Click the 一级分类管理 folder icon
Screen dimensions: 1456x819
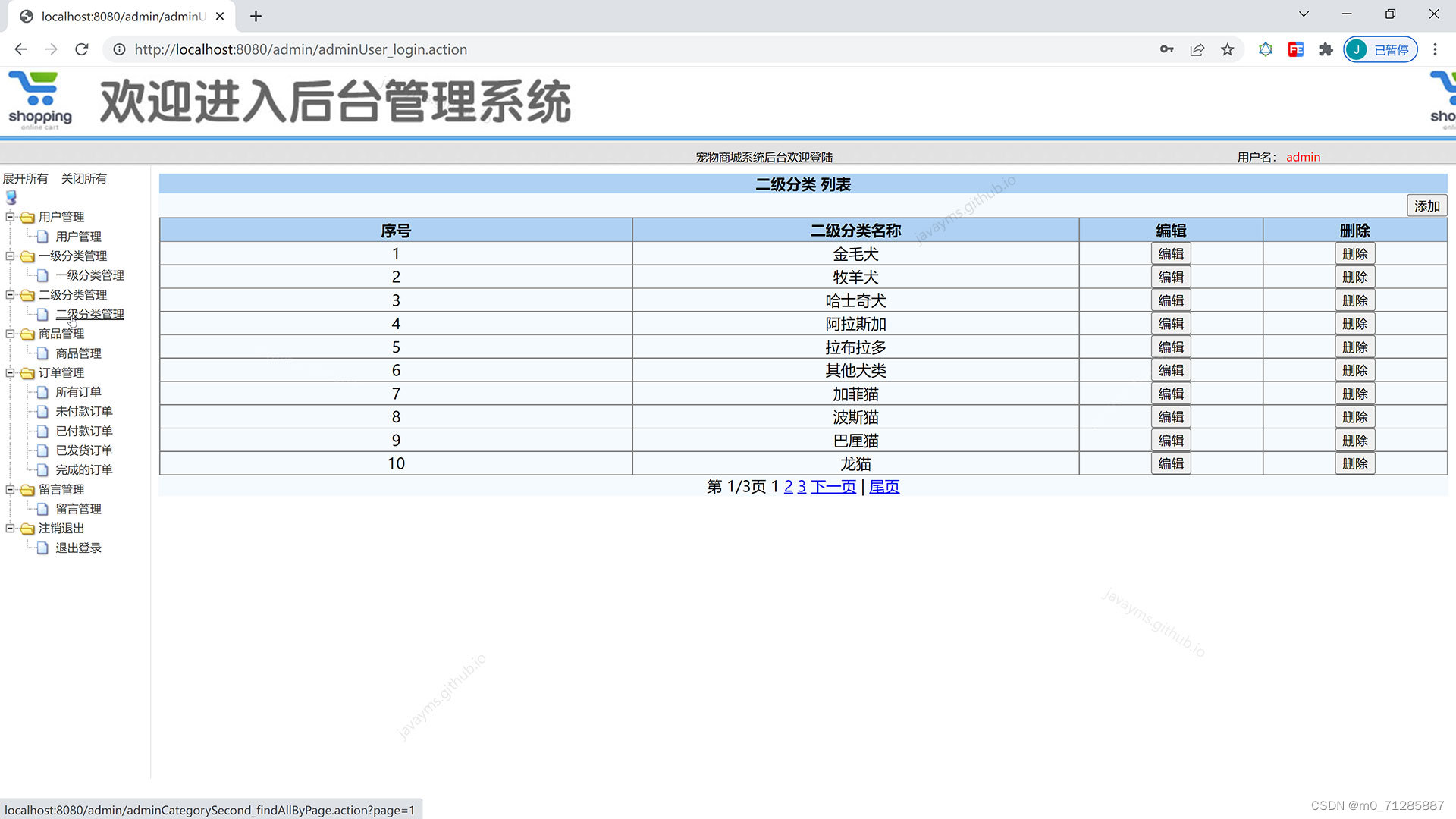click(27, 256)
